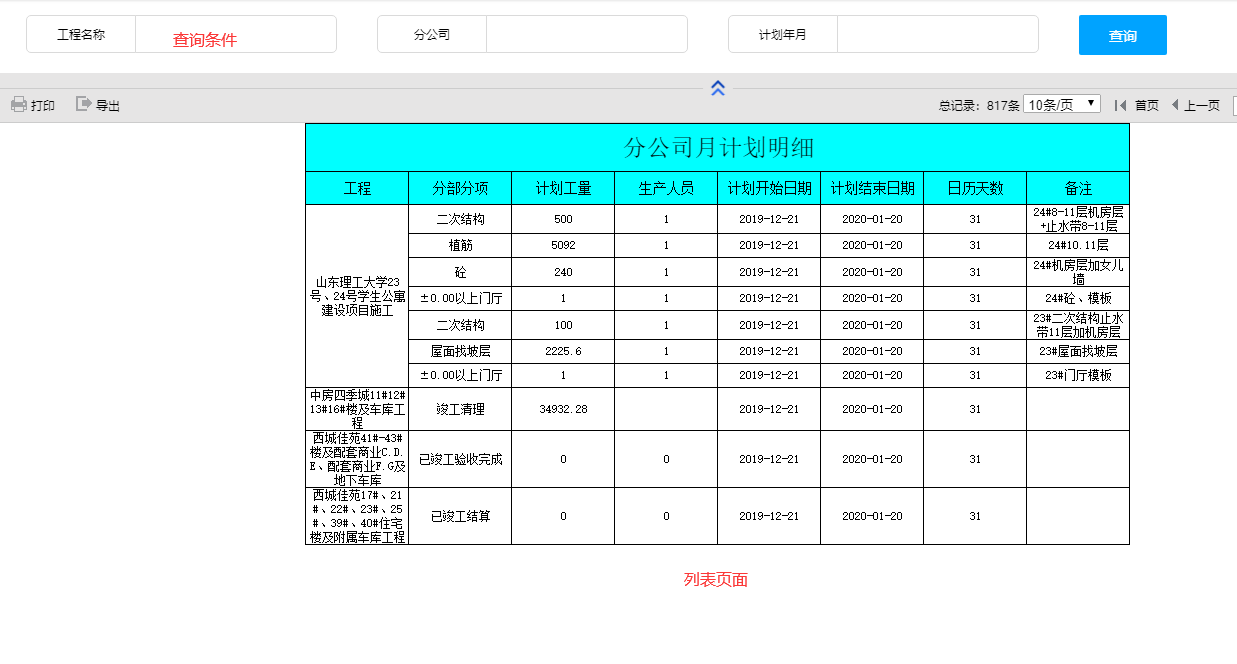Click the 计划工量 column header
The width and height of the screenshot is (1237, 664).
(563, 188)
